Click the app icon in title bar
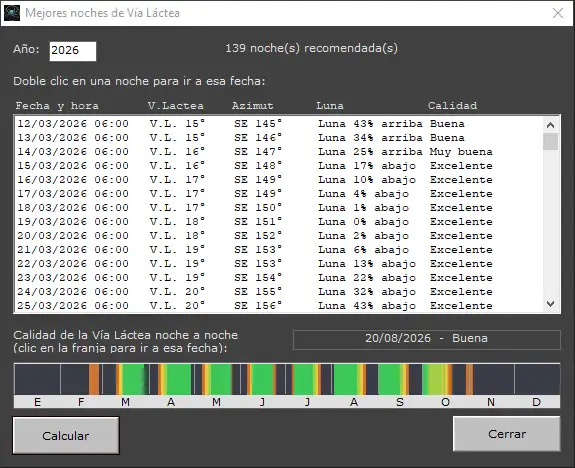The width and height of the screenshot is (575, 468). [11, 13]
